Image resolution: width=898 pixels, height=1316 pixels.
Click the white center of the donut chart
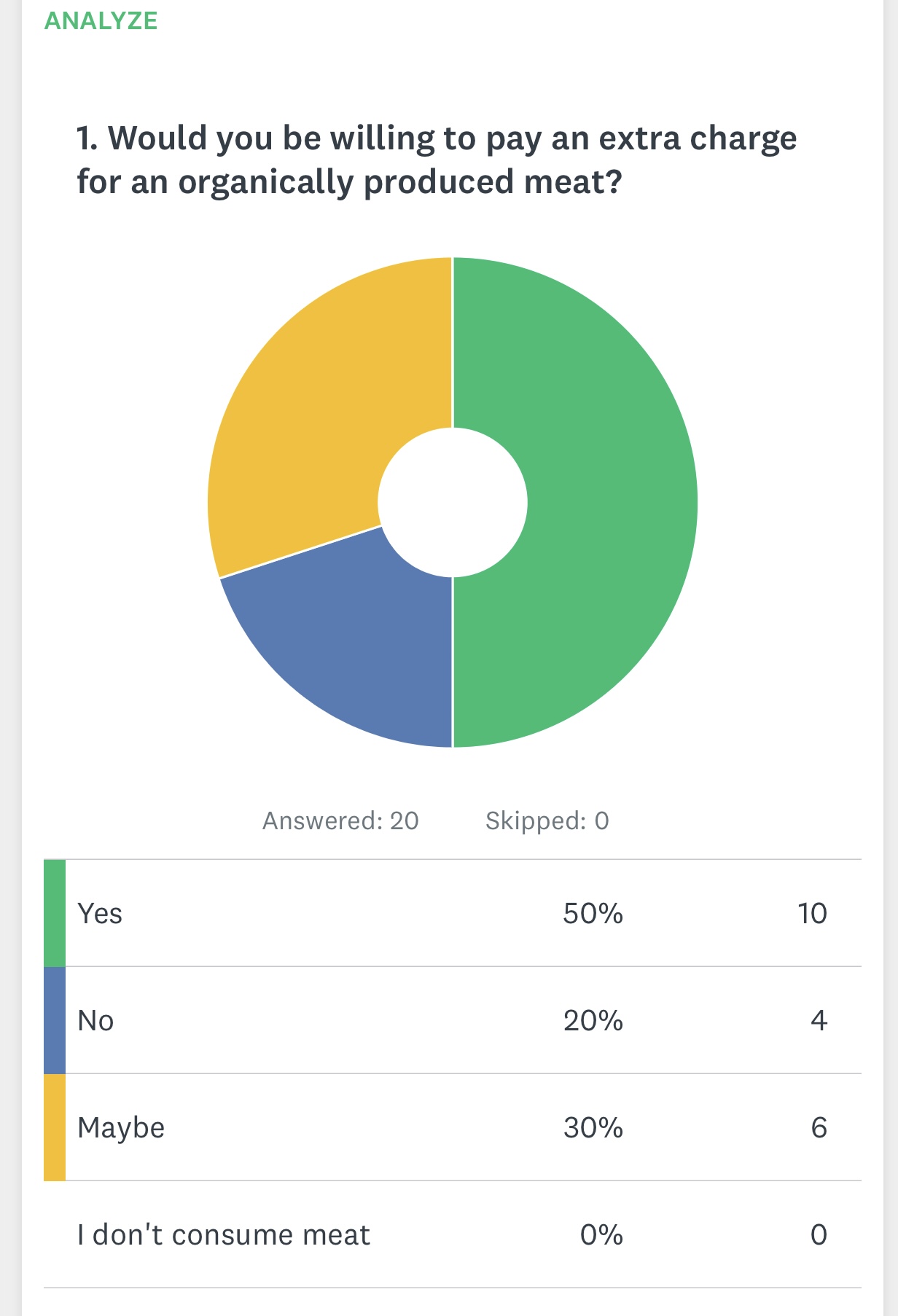(453, 503)
